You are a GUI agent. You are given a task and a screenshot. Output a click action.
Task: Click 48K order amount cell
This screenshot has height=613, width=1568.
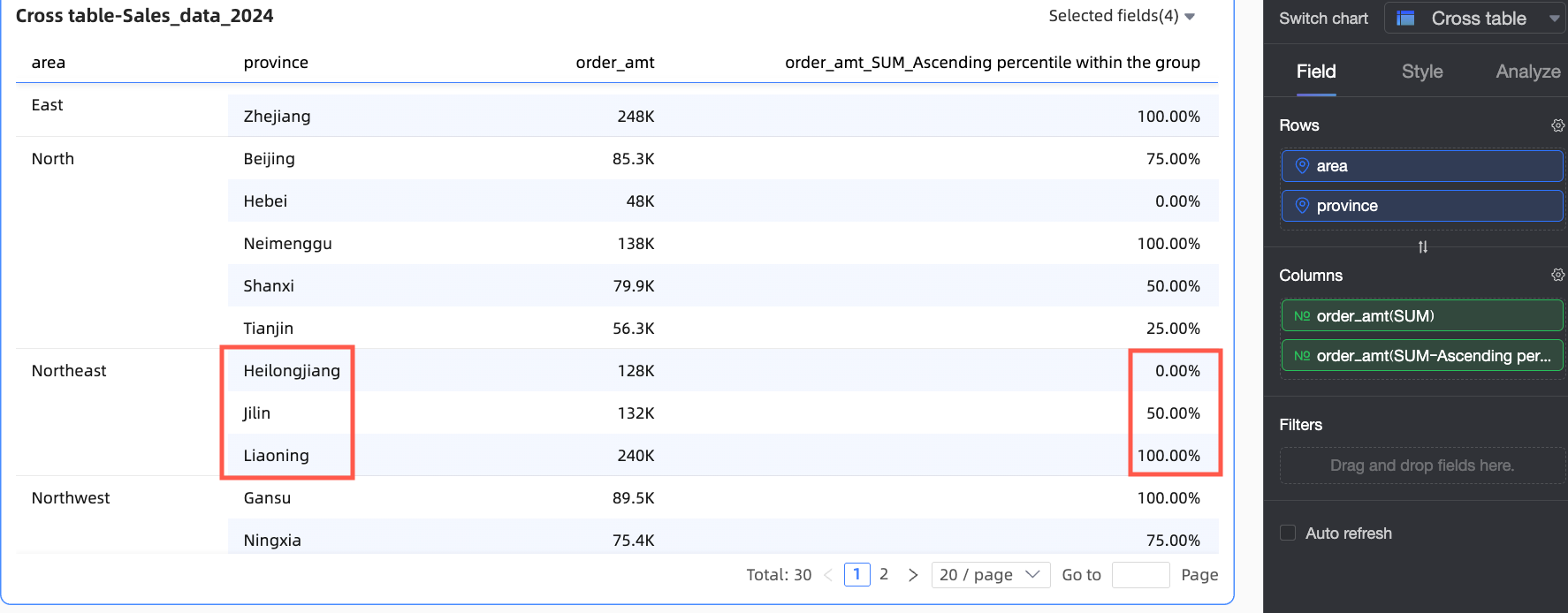pos(640,201)
